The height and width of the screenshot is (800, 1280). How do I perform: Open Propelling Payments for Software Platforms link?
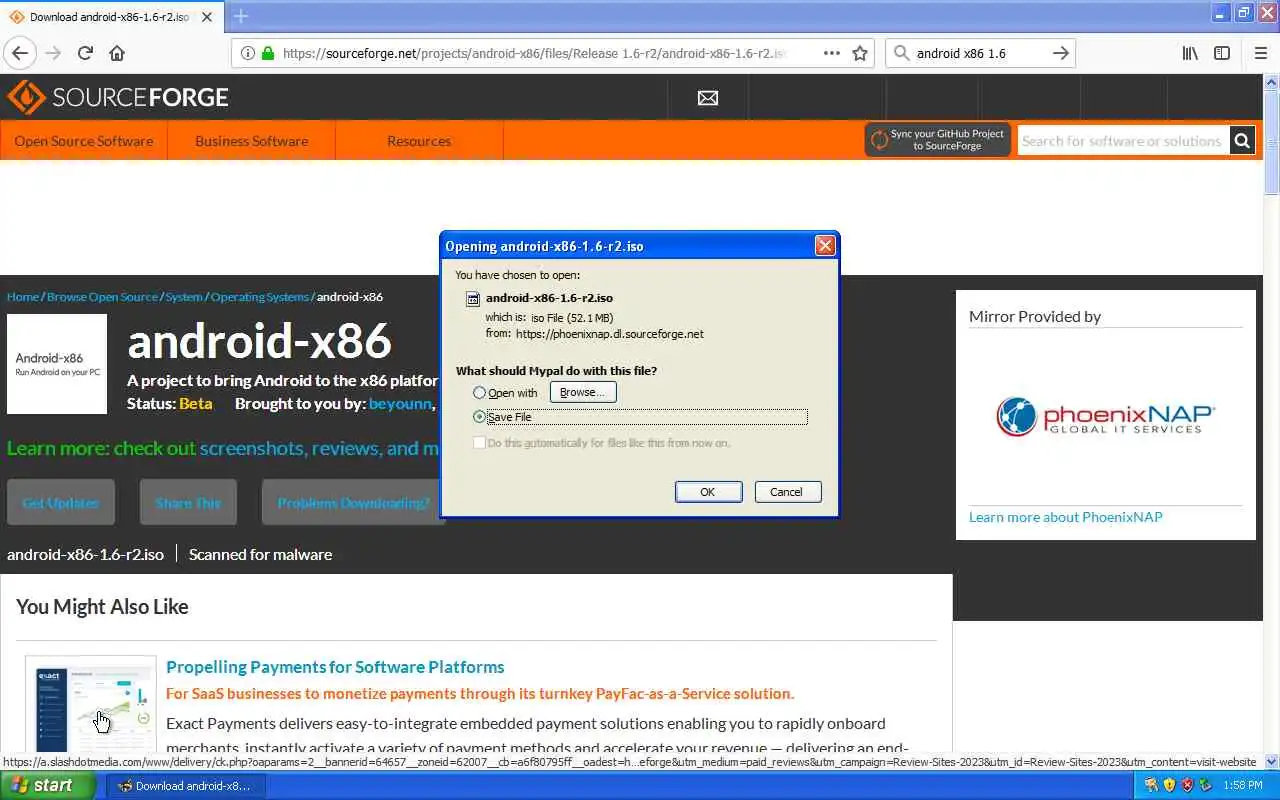(x=335, y=667)
